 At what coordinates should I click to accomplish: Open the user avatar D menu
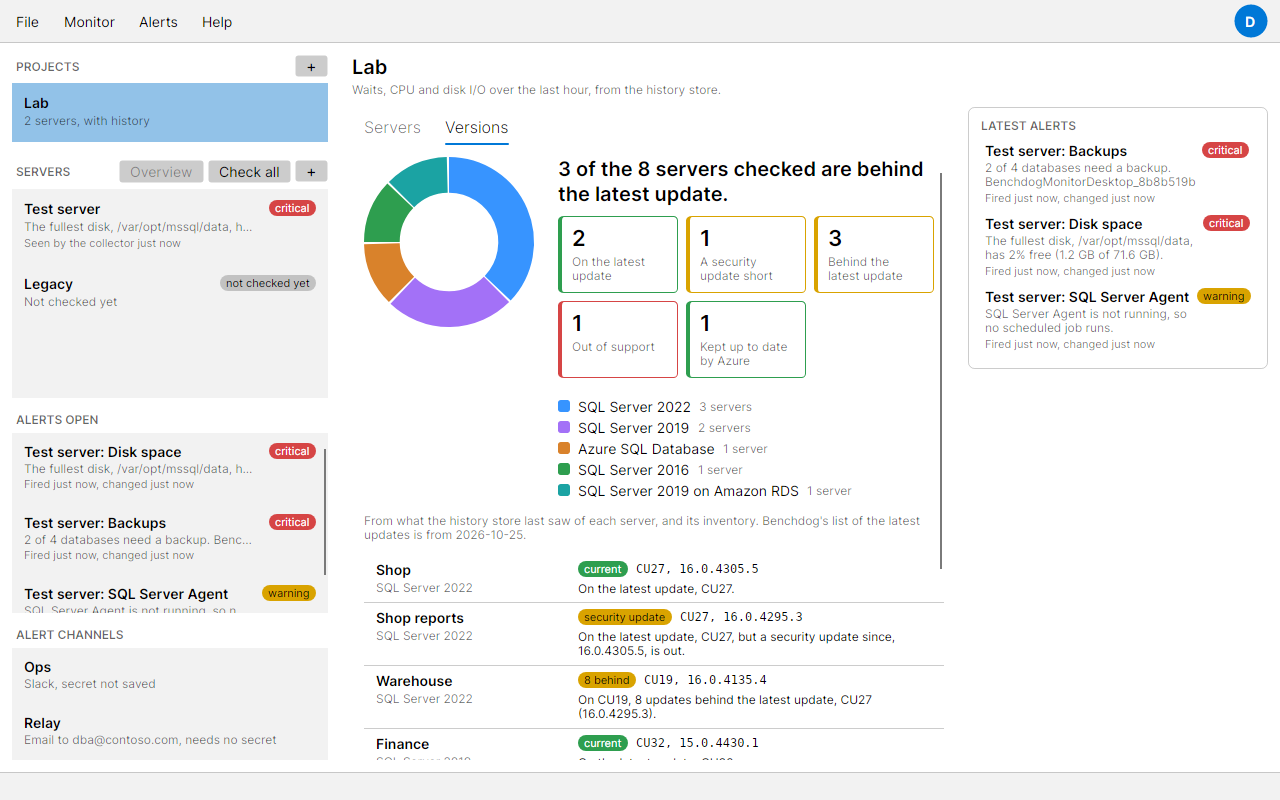[1250, 21]
